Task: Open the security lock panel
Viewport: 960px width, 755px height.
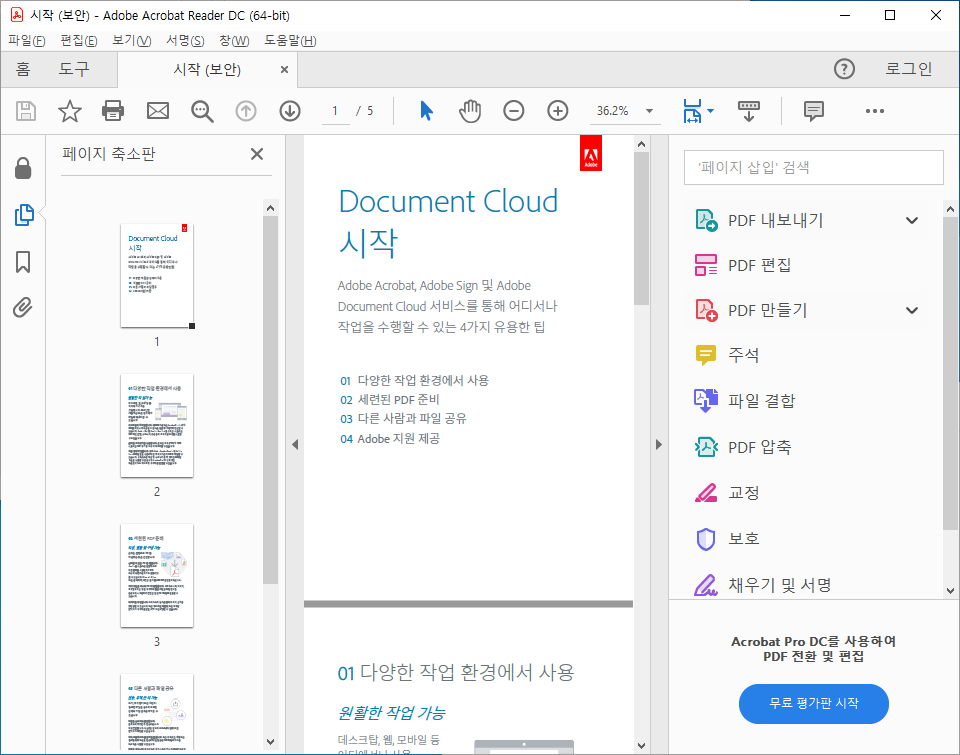Action: coord(23,168)
